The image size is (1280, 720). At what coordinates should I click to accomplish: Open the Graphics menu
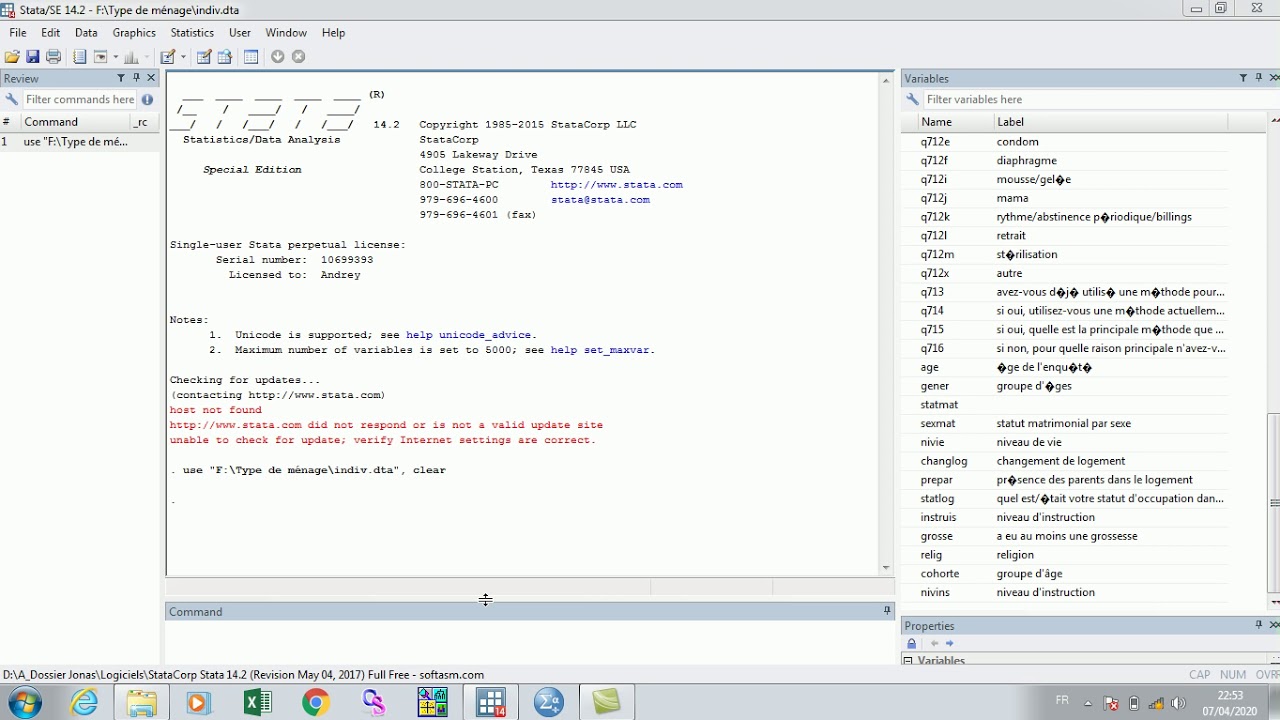click(x=134, y=33)
